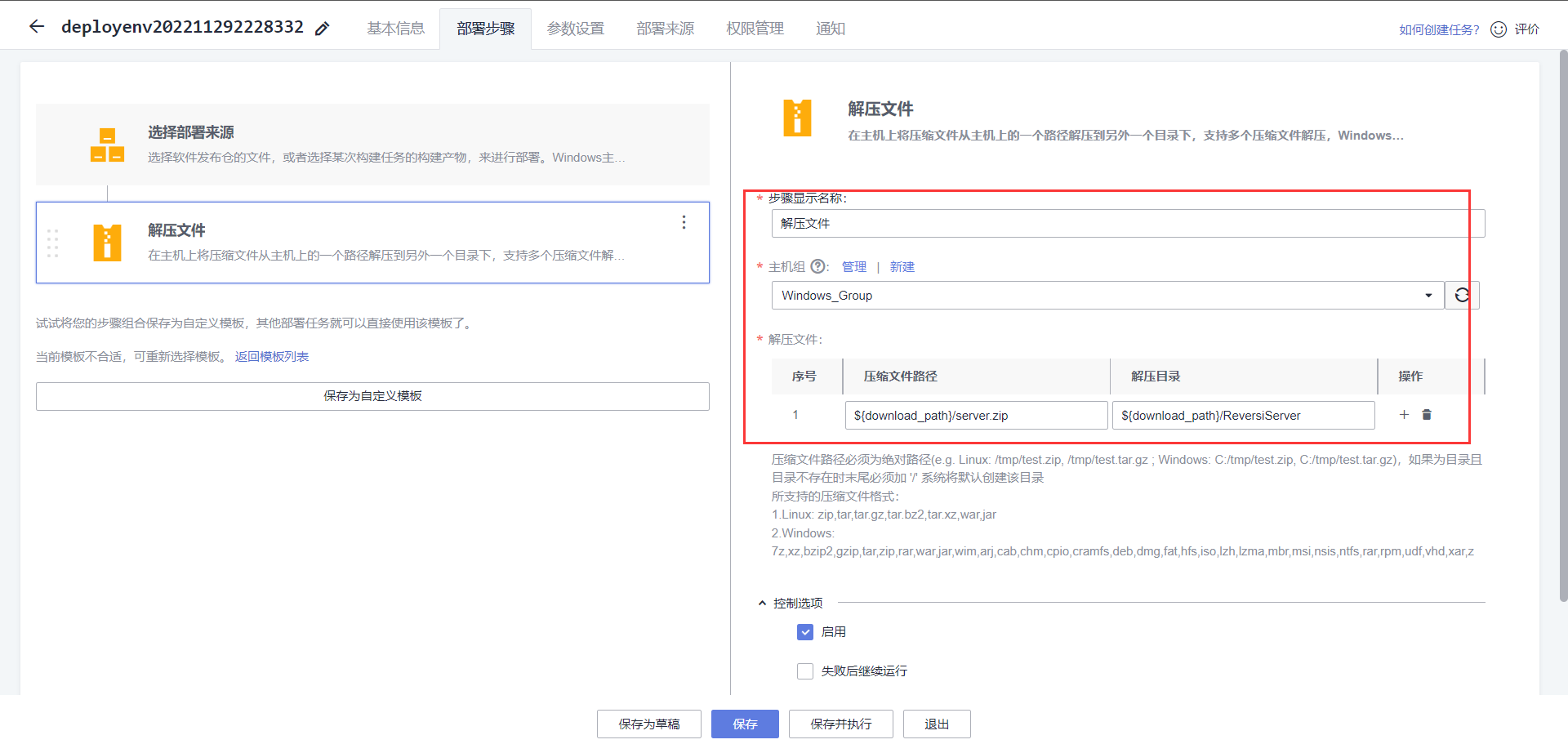Click the help icon beside 主机组

pyautogui.click(x=817, y=266)
